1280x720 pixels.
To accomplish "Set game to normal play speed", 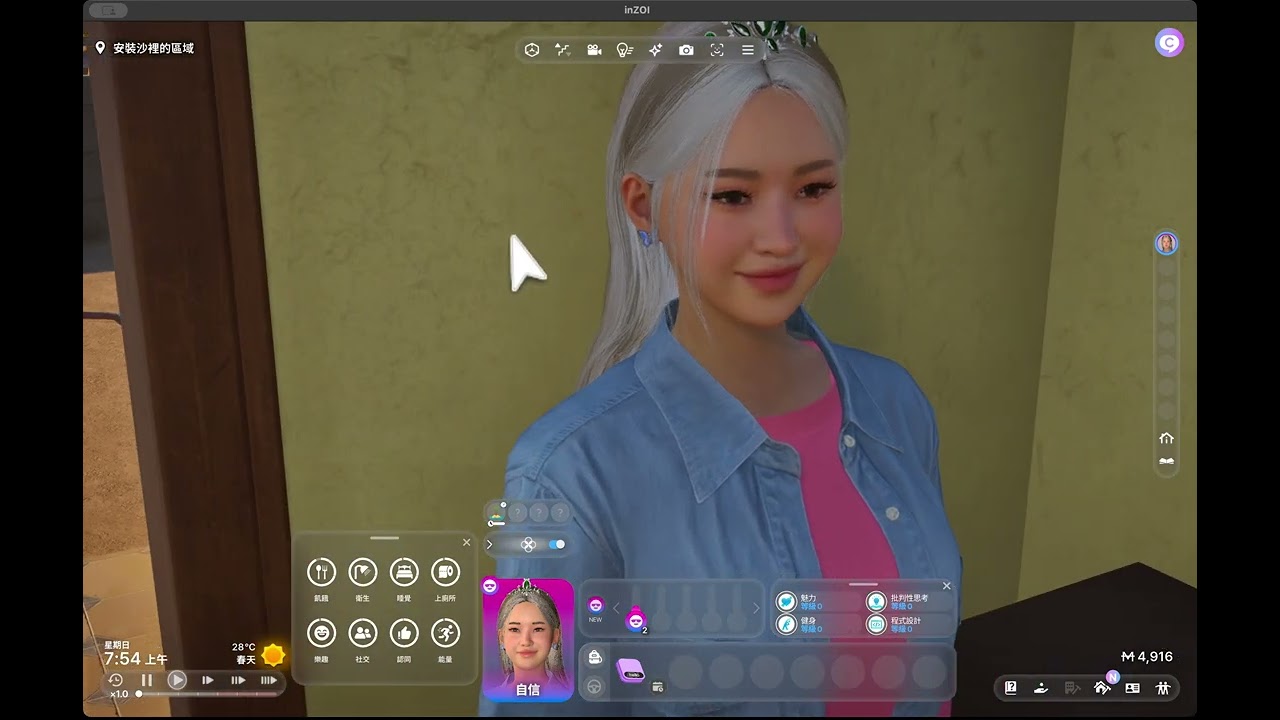I will pos(177,680).
